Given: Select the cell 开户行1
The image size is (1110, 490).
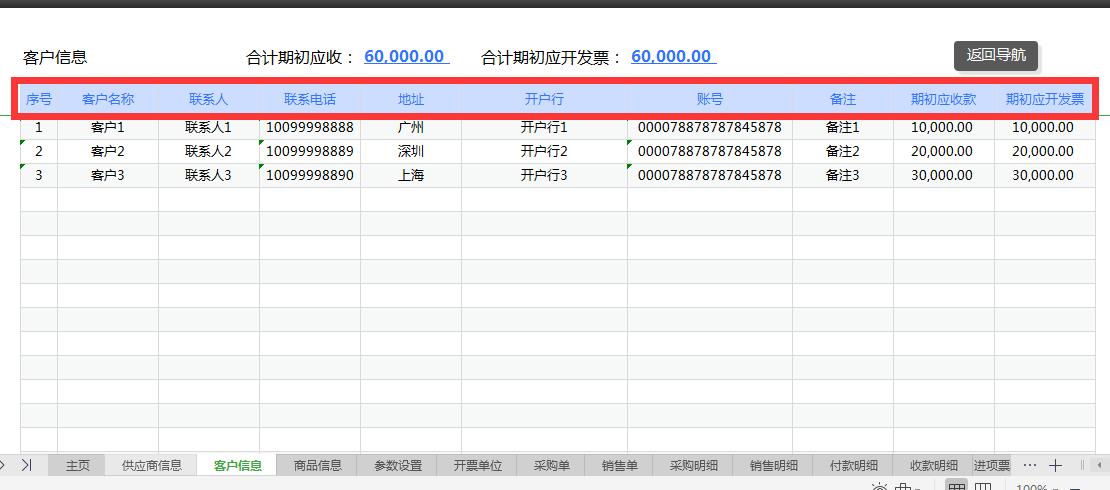Looking at the screenshot, I should [x=544, y=128].
